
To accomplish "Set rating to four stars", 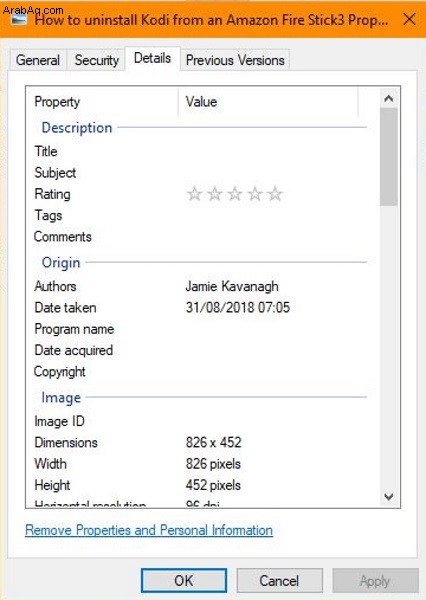I will (255, 194).
